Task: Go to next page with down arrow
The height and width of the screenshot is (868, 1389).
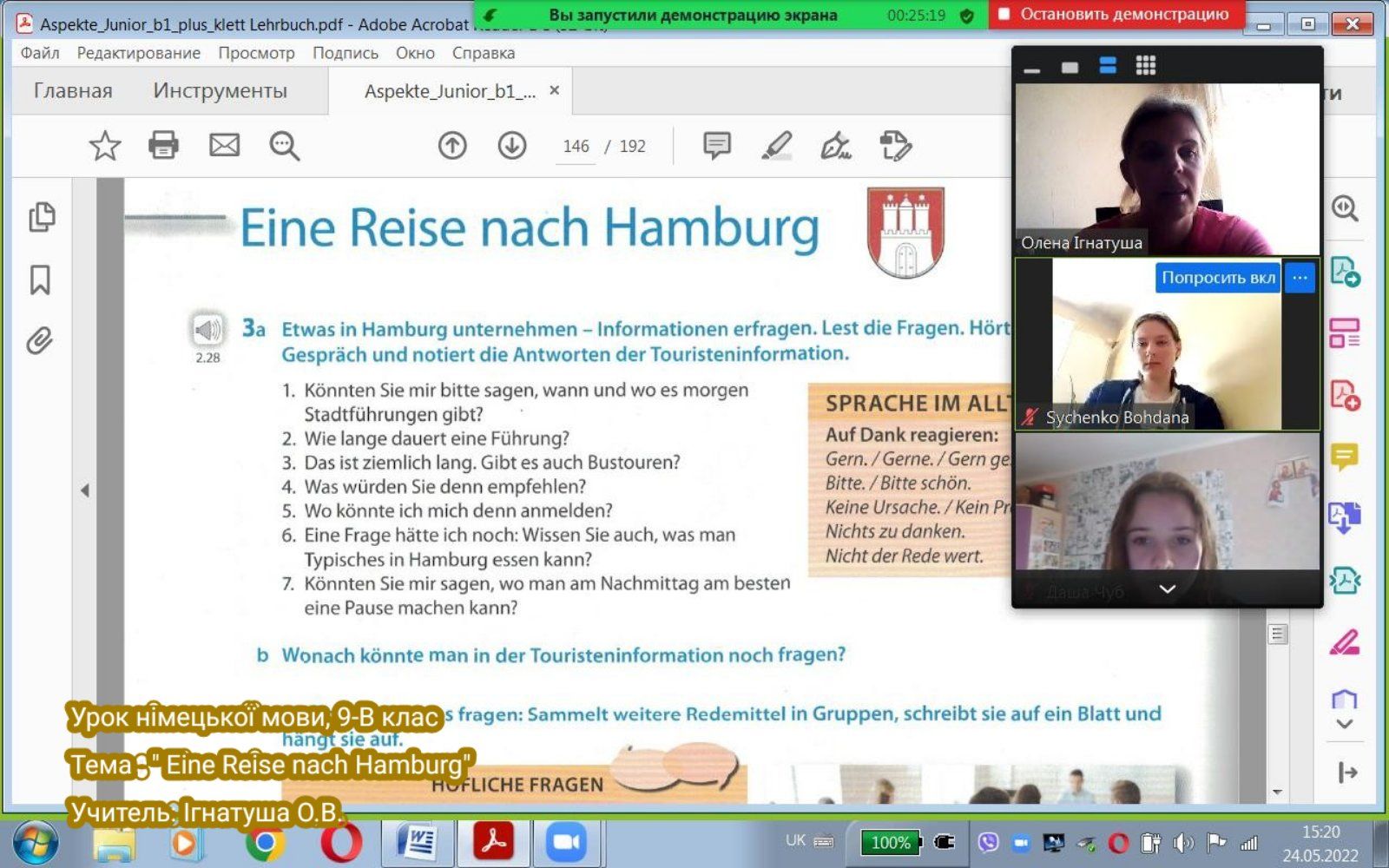Action: click(x=512, y=146)
